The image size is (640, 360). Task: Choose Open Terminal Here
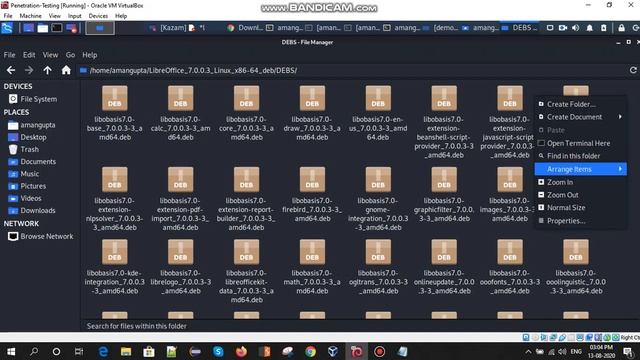tap(580, 143)
